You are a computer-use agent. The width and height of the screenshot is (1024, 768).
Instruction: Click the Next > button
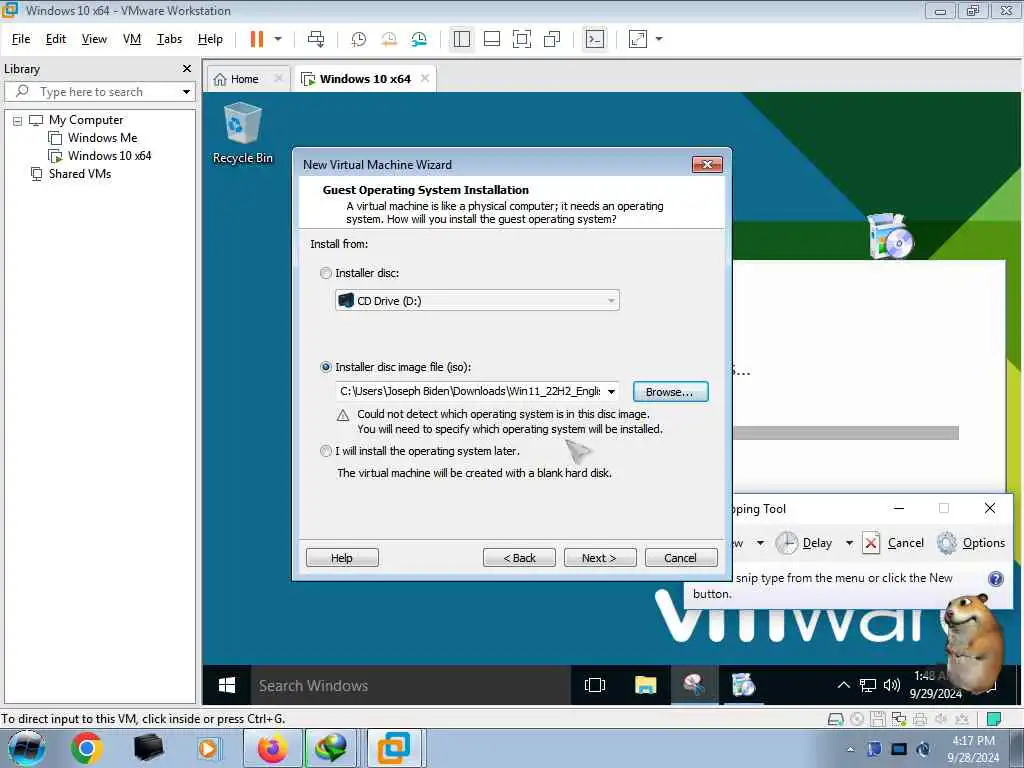point(600,558)
